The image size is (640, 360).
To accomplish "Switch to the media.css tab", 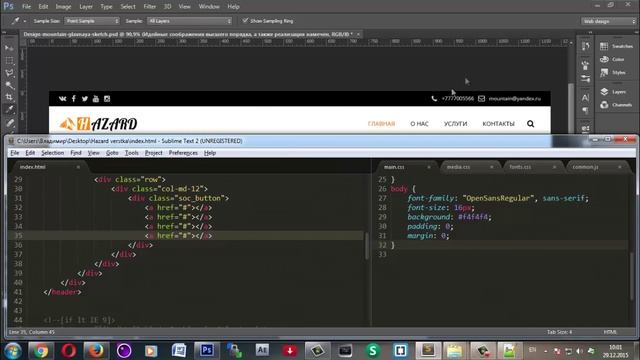I will coord(469,167).
